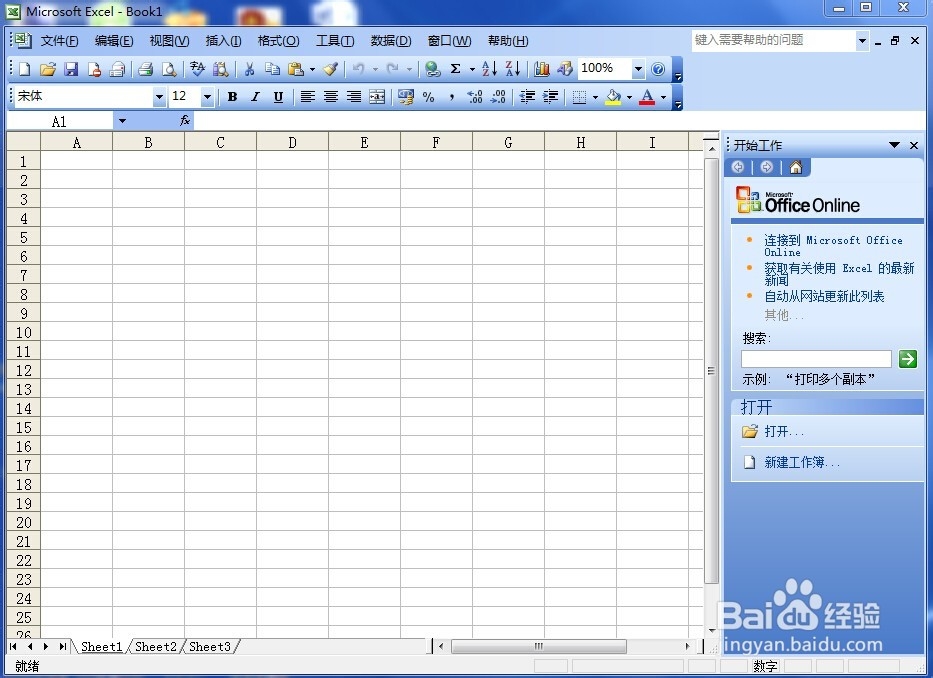Open the 文件(F) menu
The image size is (933, 678).
[59, 40]
